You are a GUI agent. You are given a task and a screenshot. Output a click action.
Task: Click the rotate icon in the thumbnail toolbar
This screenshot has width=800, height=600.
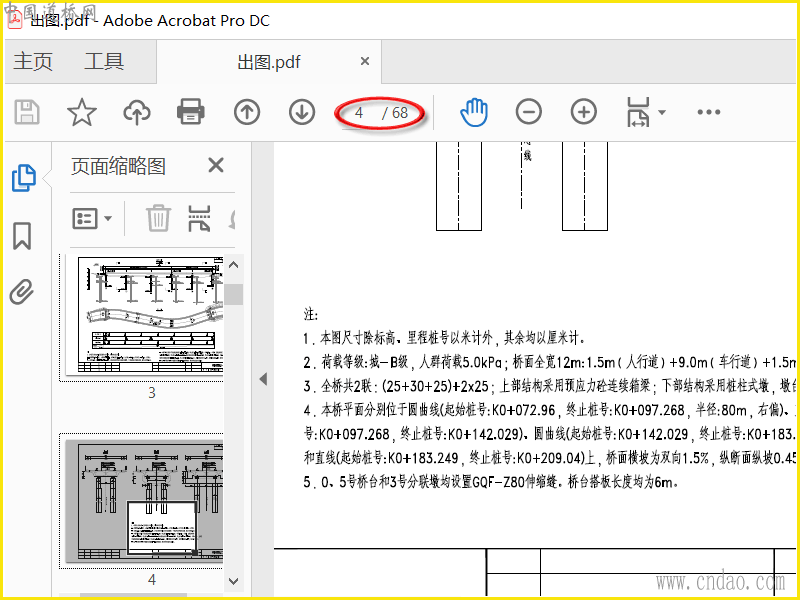232,218
